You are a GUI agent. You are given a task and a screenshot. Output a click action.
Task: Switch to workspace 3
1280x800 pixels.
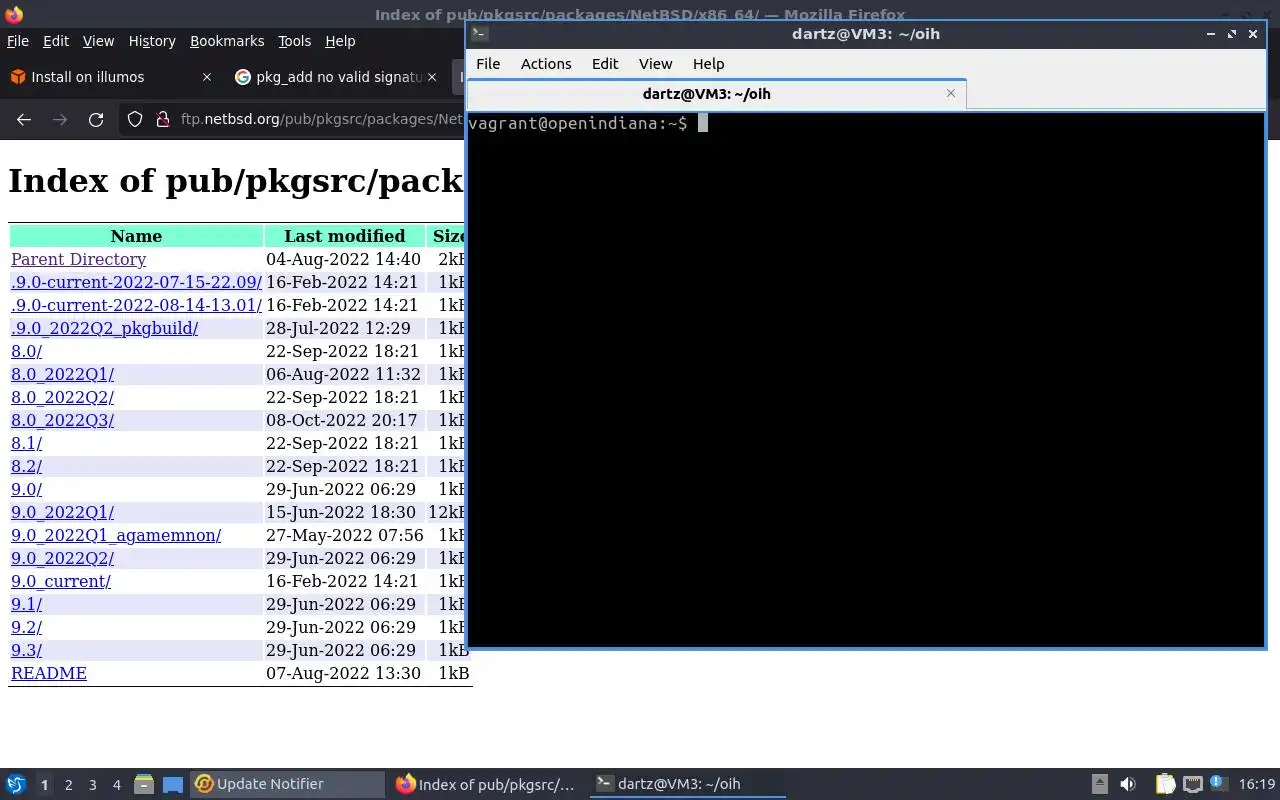point(92,785)
